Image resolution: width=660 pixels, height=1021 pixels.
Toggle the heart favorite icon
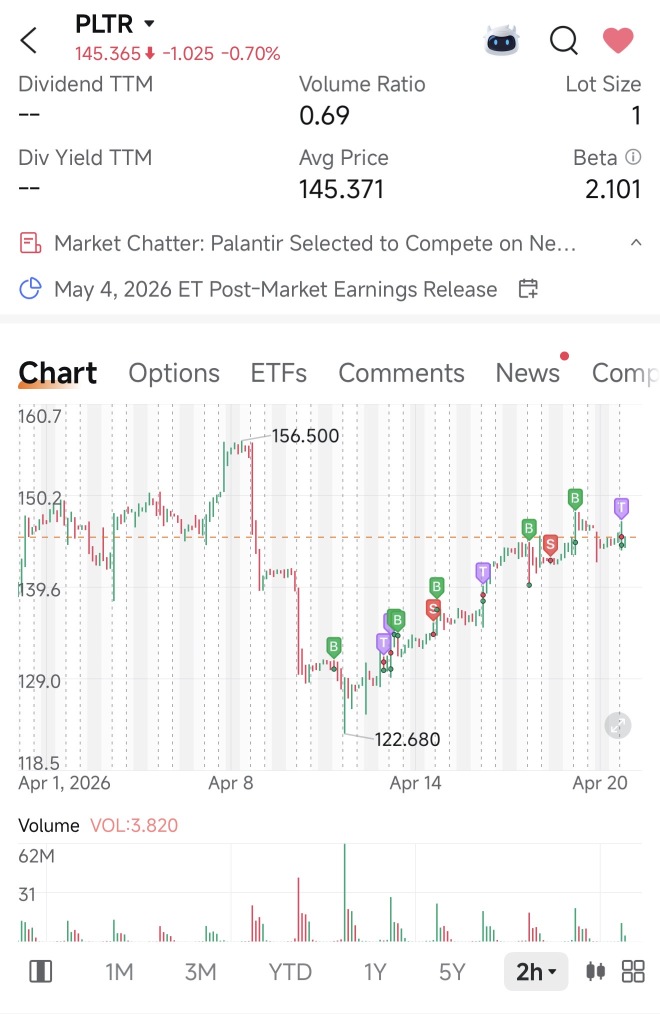pyautogui.click(x=618, y=40)
